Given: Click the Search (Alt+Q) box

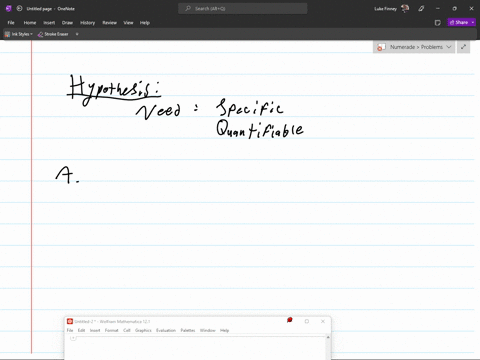Looking at the screenshot, I should [243, 9].
